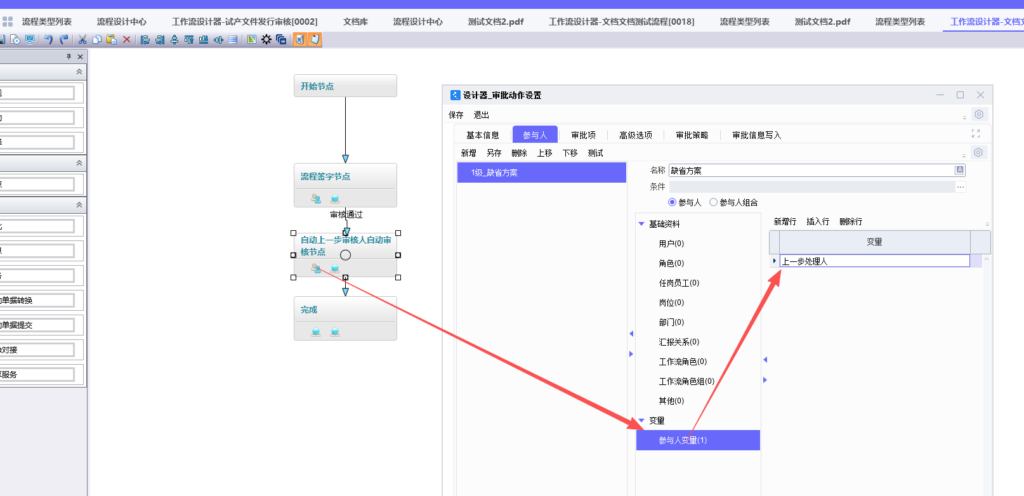The width and height of the screenshot is (1024, 496).
Task: Switch to the 文档库 top tab
Action: (x=355, y=22)
